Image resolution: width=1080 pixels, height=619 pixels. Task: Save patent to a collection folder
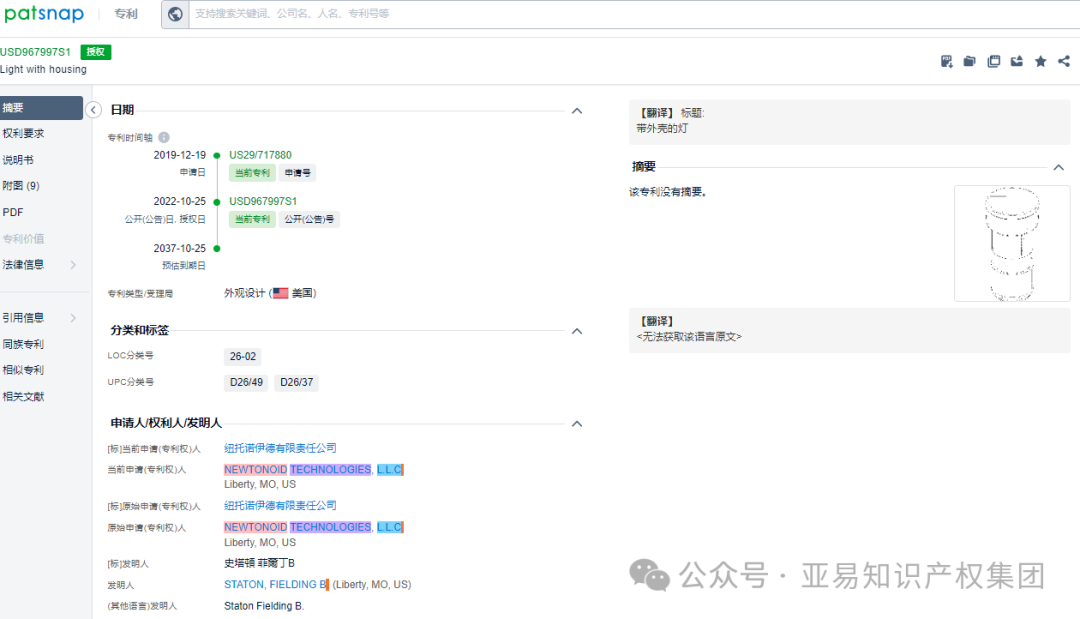pos(969,61)
